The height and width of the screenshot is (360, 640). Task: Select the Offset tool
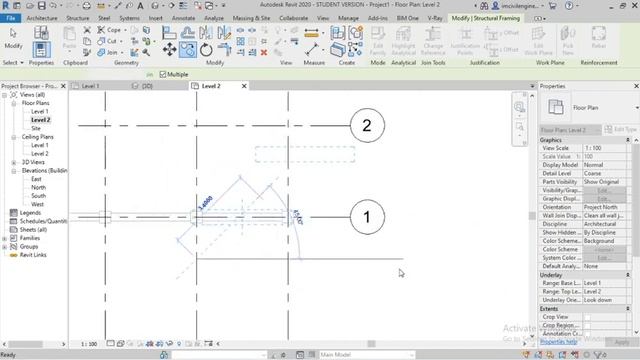(187, 33)
